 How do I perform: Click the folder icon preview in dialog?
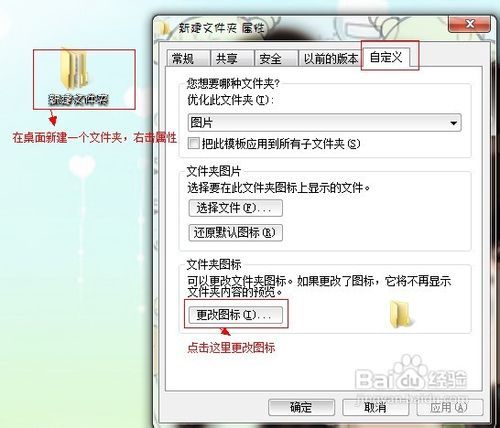(401, 314)
